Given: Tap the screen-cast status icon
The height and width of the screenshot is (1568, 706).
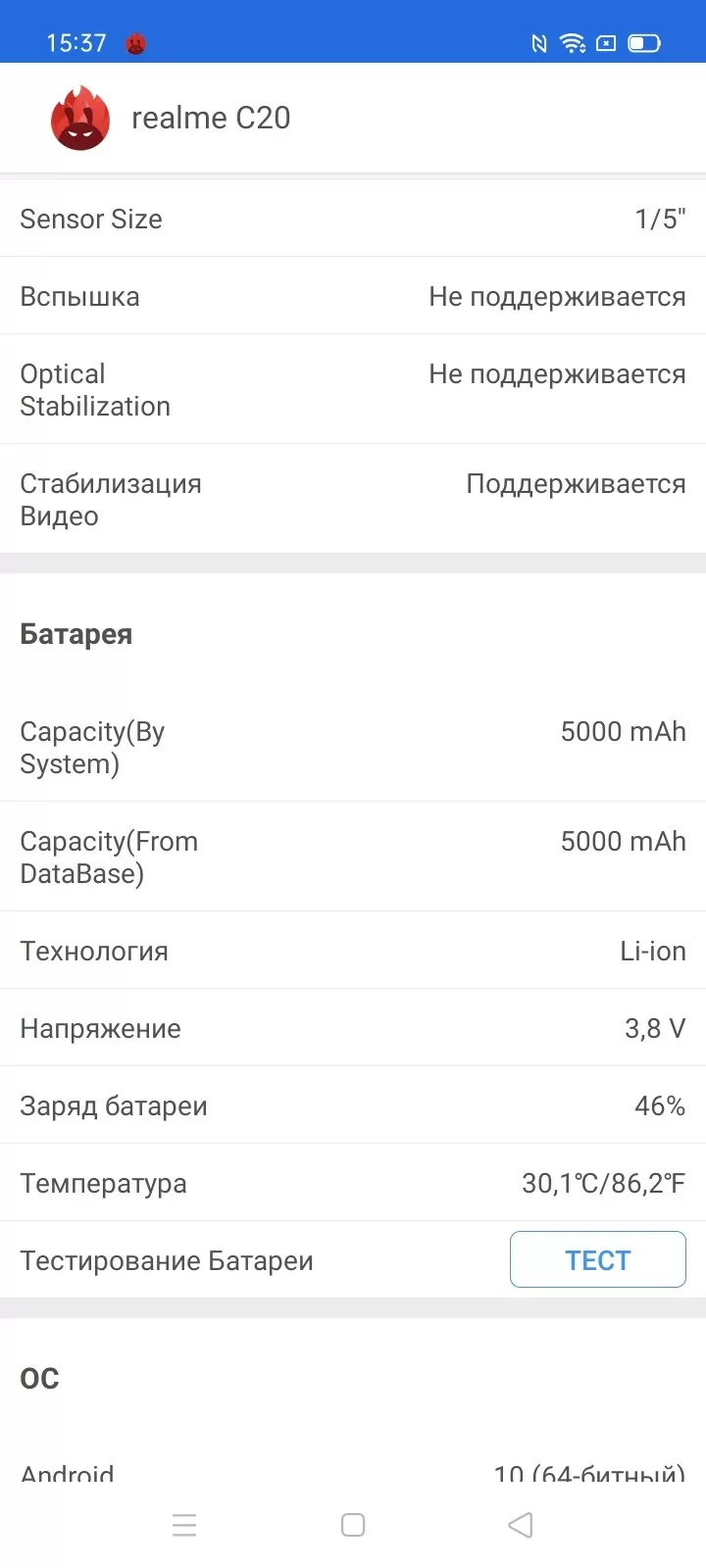Looking at the screenshot, I should [x=607, y=43].
